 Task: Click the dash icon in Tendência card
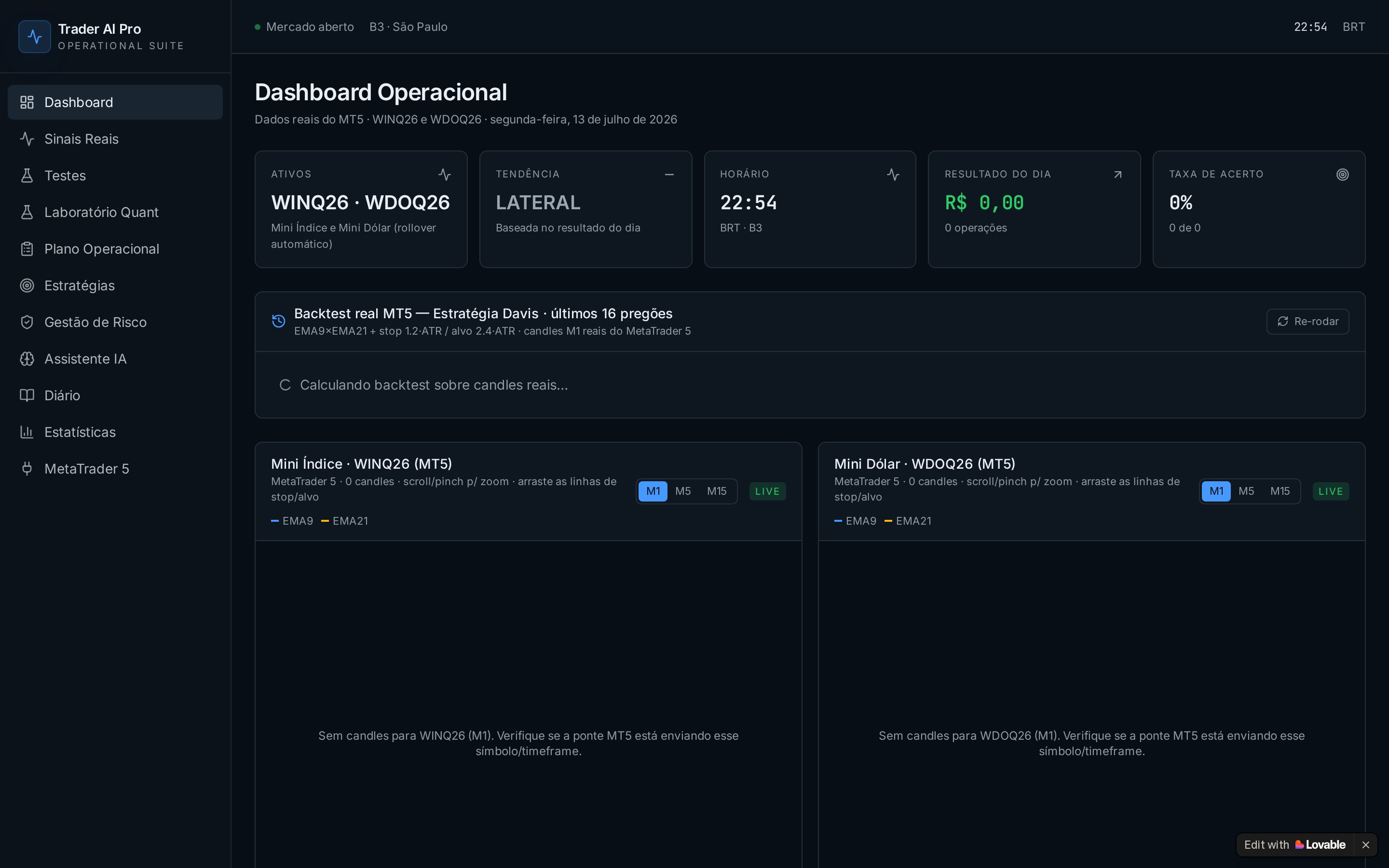pyautogui.click(x=669, y=175)
